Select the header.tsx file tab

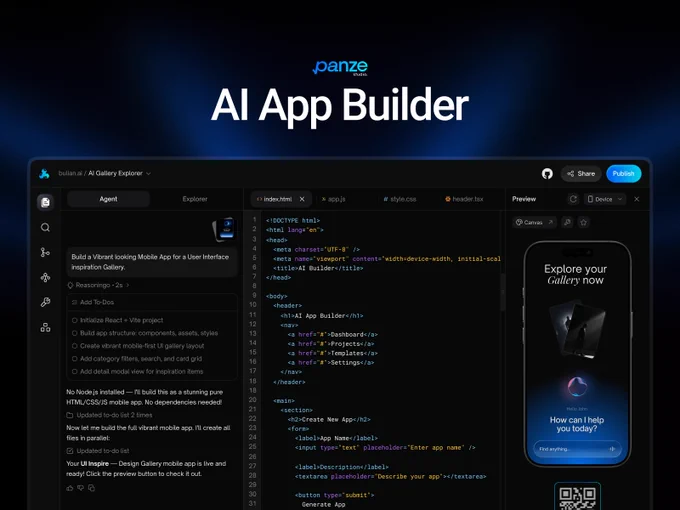point(464,199)
